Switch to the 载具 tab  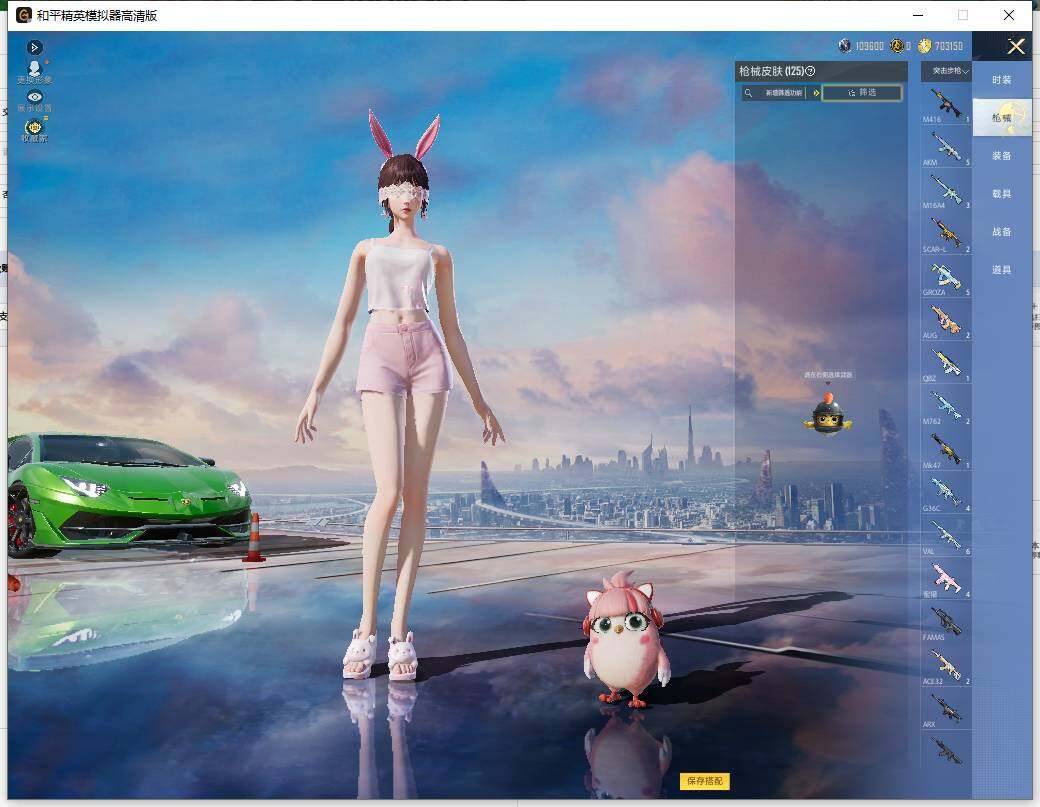[1002, 194]
